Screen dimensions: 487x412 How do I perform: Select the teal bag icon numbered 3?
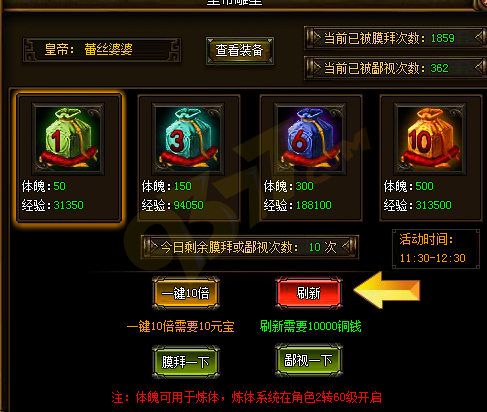(188, 139)
